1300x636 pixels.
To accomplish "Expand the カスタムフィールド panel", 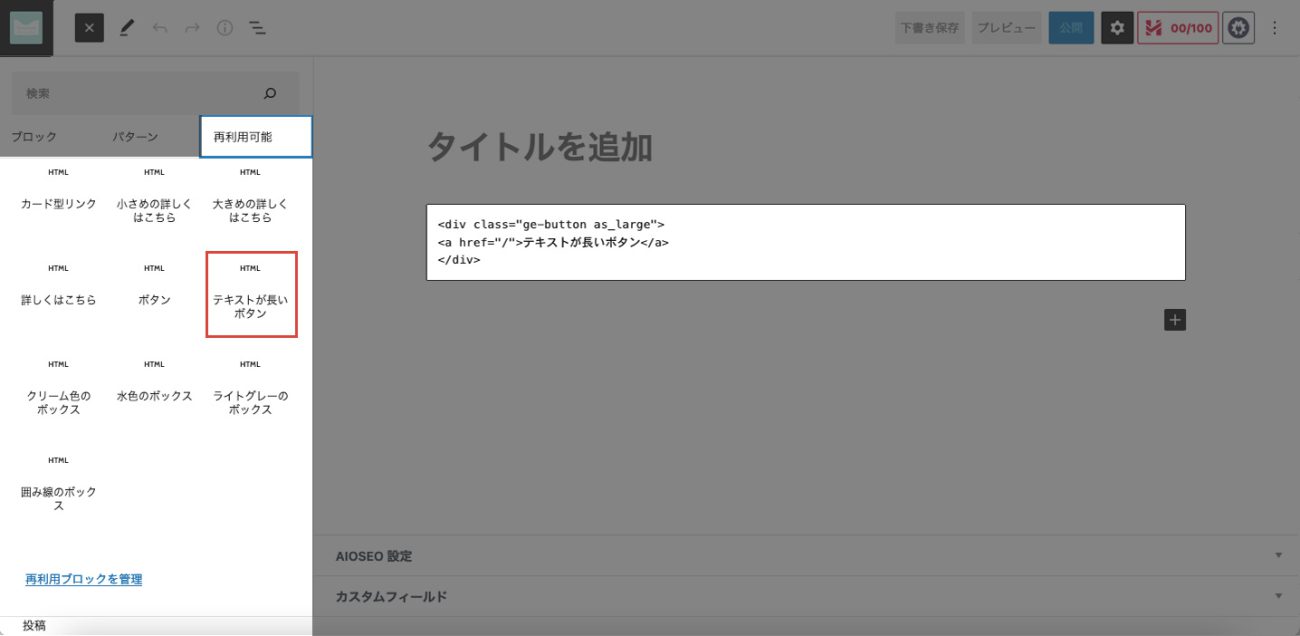I will 806,597.
